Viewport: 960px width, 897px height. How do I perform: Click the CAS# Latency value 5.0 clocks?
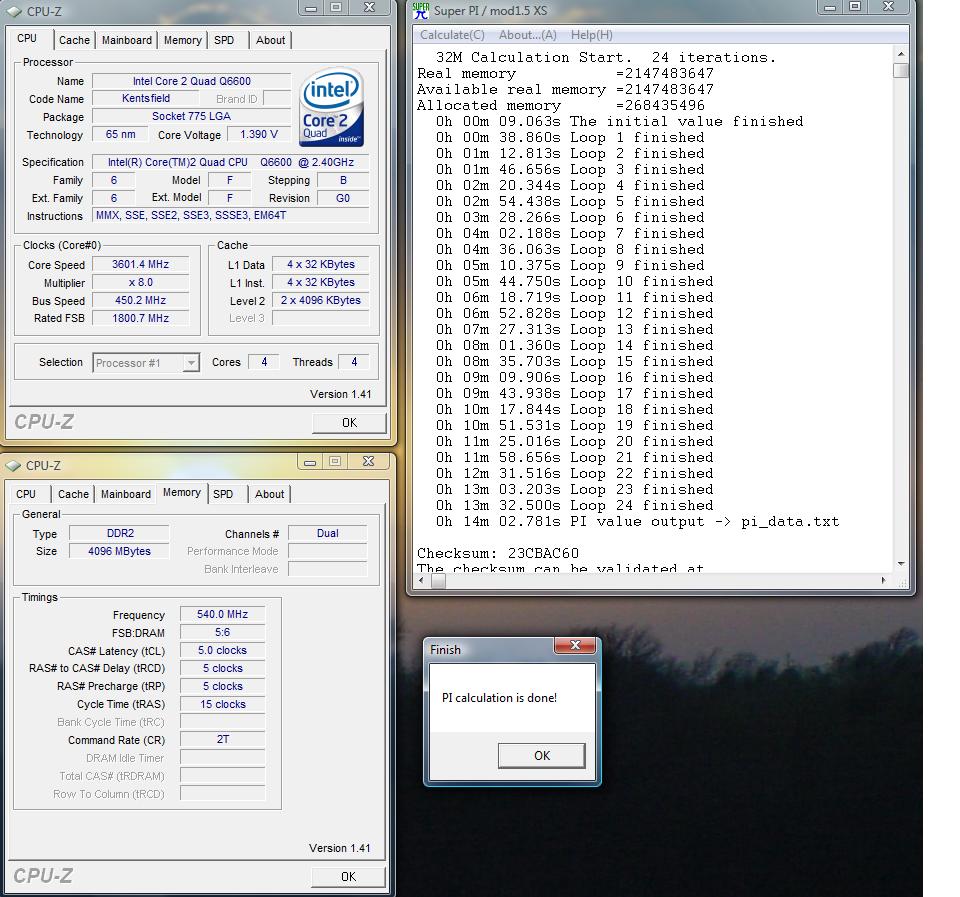click(222, 651)
